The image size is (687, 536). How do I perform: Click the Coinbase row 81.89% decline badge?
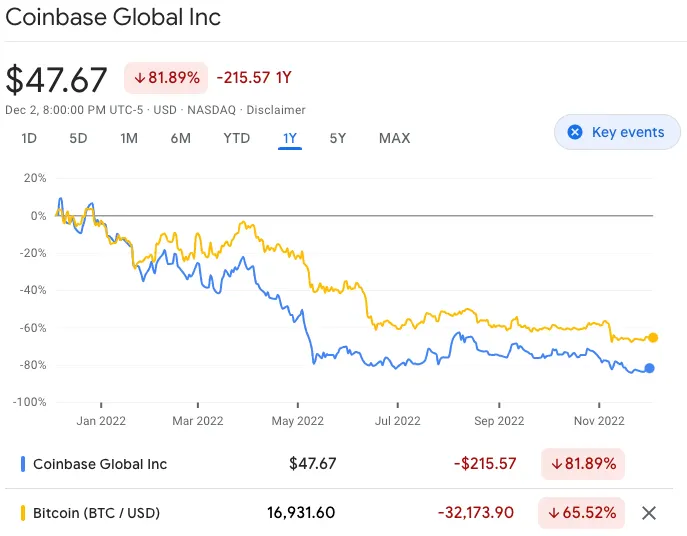tap(582, 464)
